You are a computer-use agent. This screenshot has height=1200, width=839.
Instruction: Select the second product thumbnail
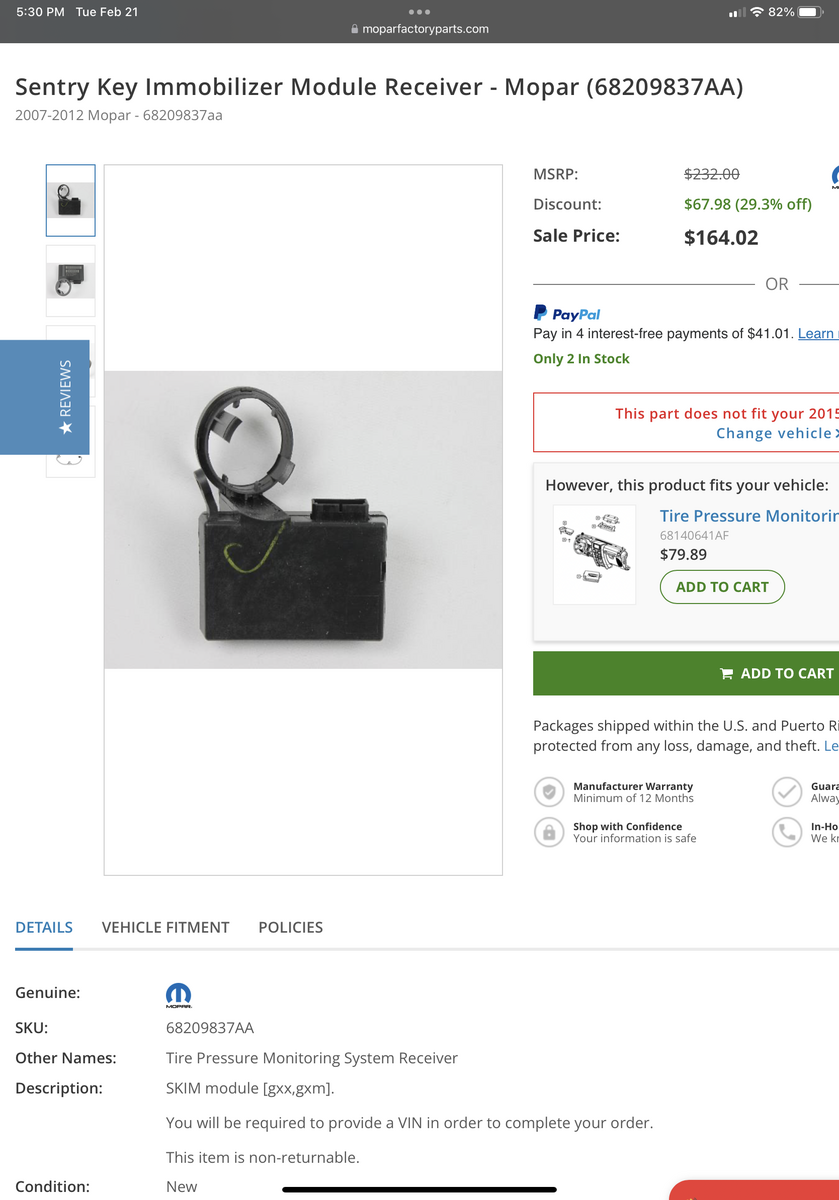(71, 280)
